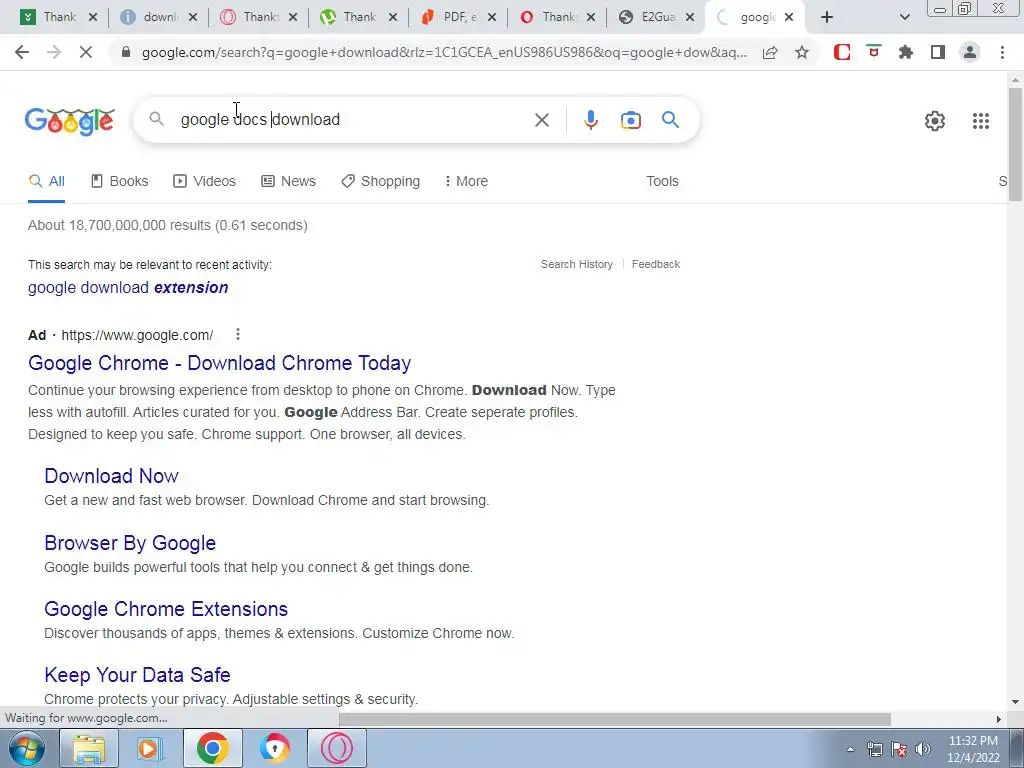Viewport: 1024px width, 768px height.
Task: Open media player from the taskbar
Action: tap(150, 748)
